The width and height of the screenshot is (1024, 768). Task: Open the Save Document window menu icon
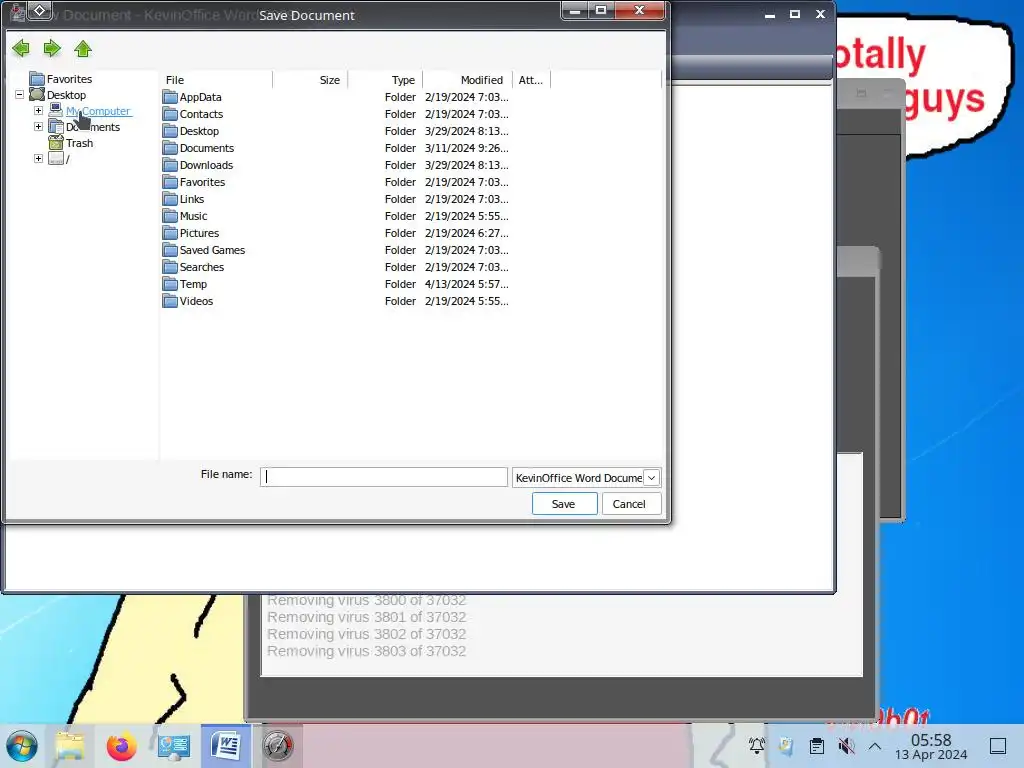click(x=39, y=10)
